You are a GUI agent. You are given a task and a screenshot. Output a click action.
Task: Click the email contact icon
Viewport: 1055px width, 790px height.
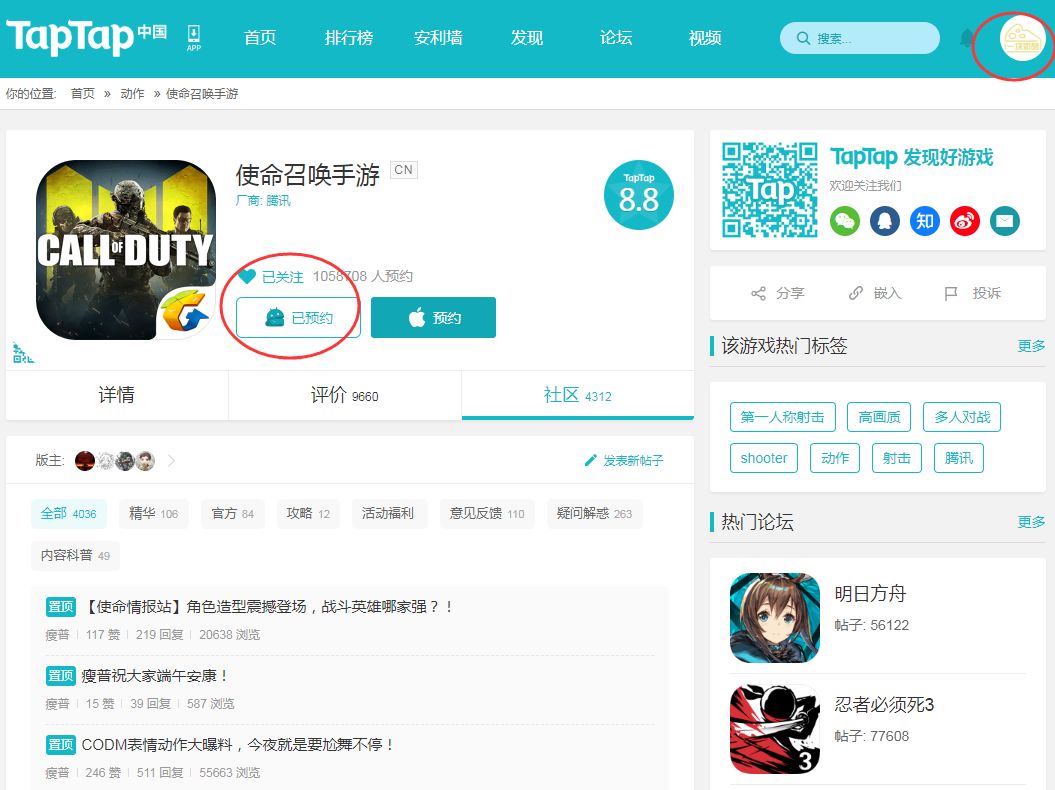(1005, 221)
